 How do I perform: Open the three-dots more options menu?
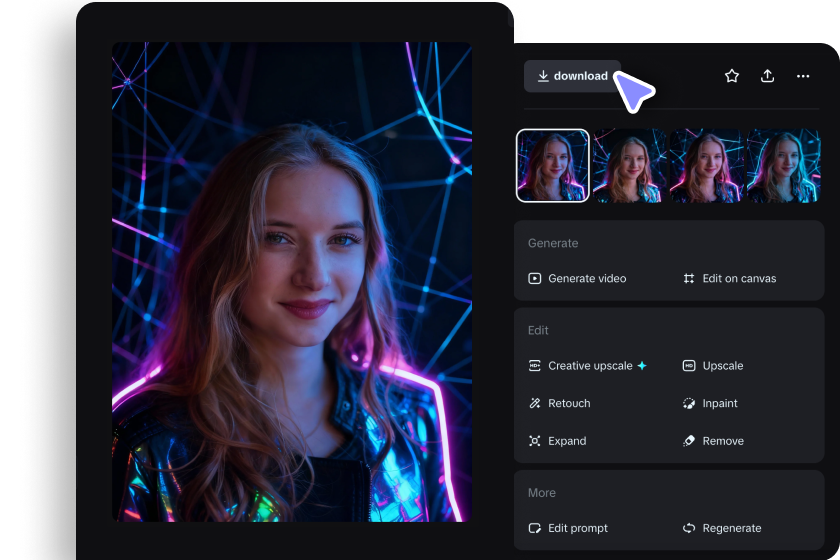[803, 76]
